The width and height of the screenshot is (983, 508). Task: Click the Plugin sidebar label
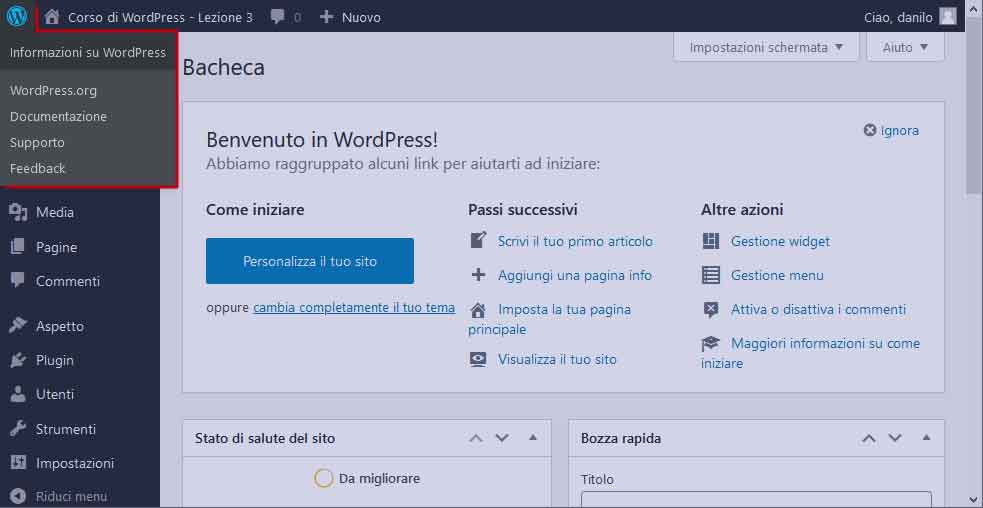click(55, 360)
